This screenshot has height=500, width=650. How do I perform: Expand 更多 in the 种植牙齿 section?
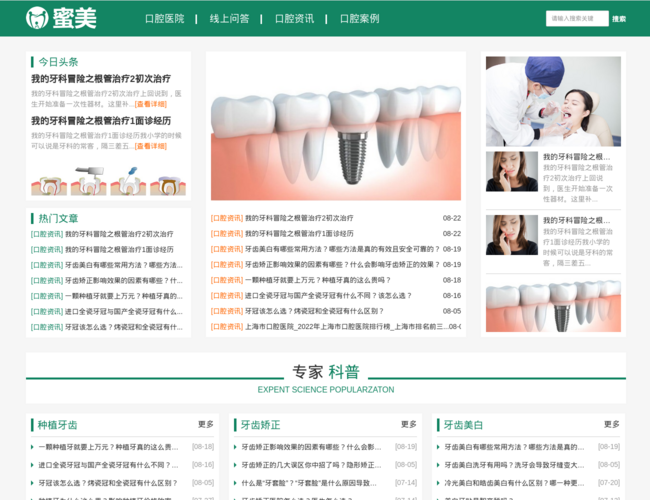[205, 424]
